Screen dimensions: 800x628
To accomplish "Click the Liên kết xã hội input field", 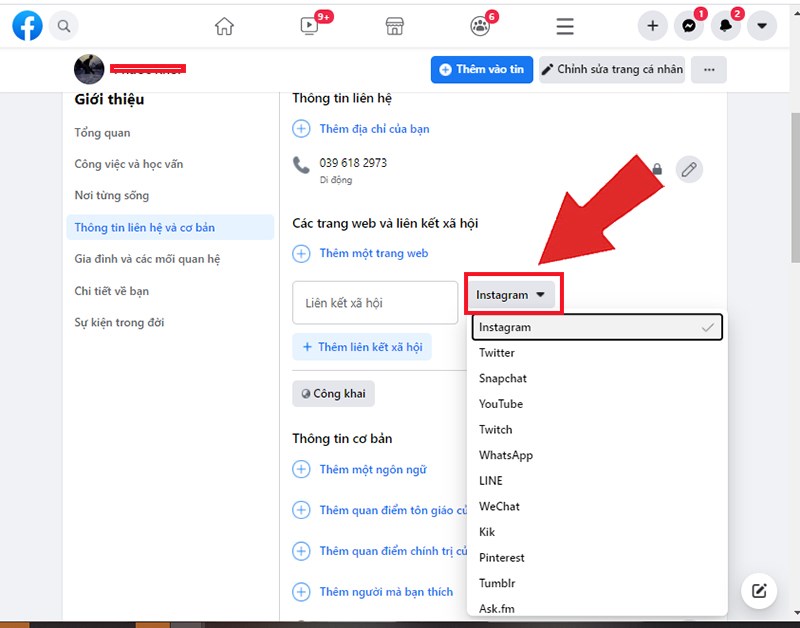I will 375,303.
